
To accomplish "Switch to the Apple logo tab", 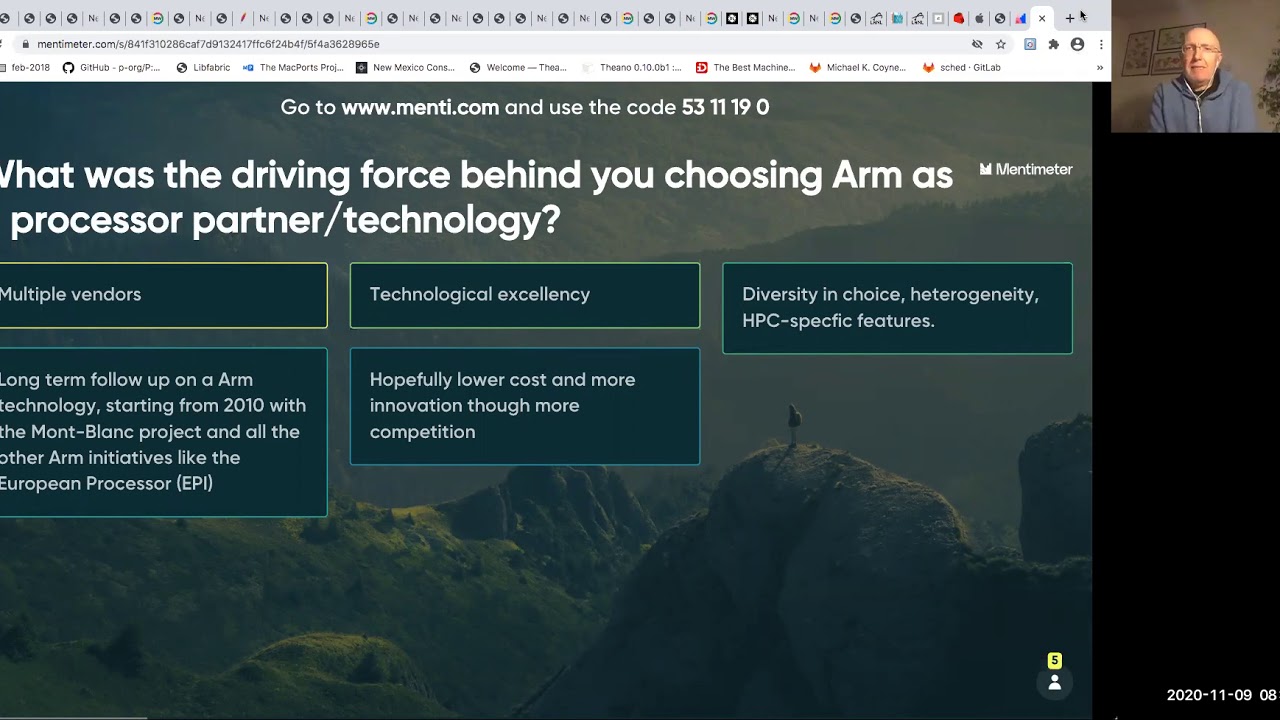I will 979,18.
